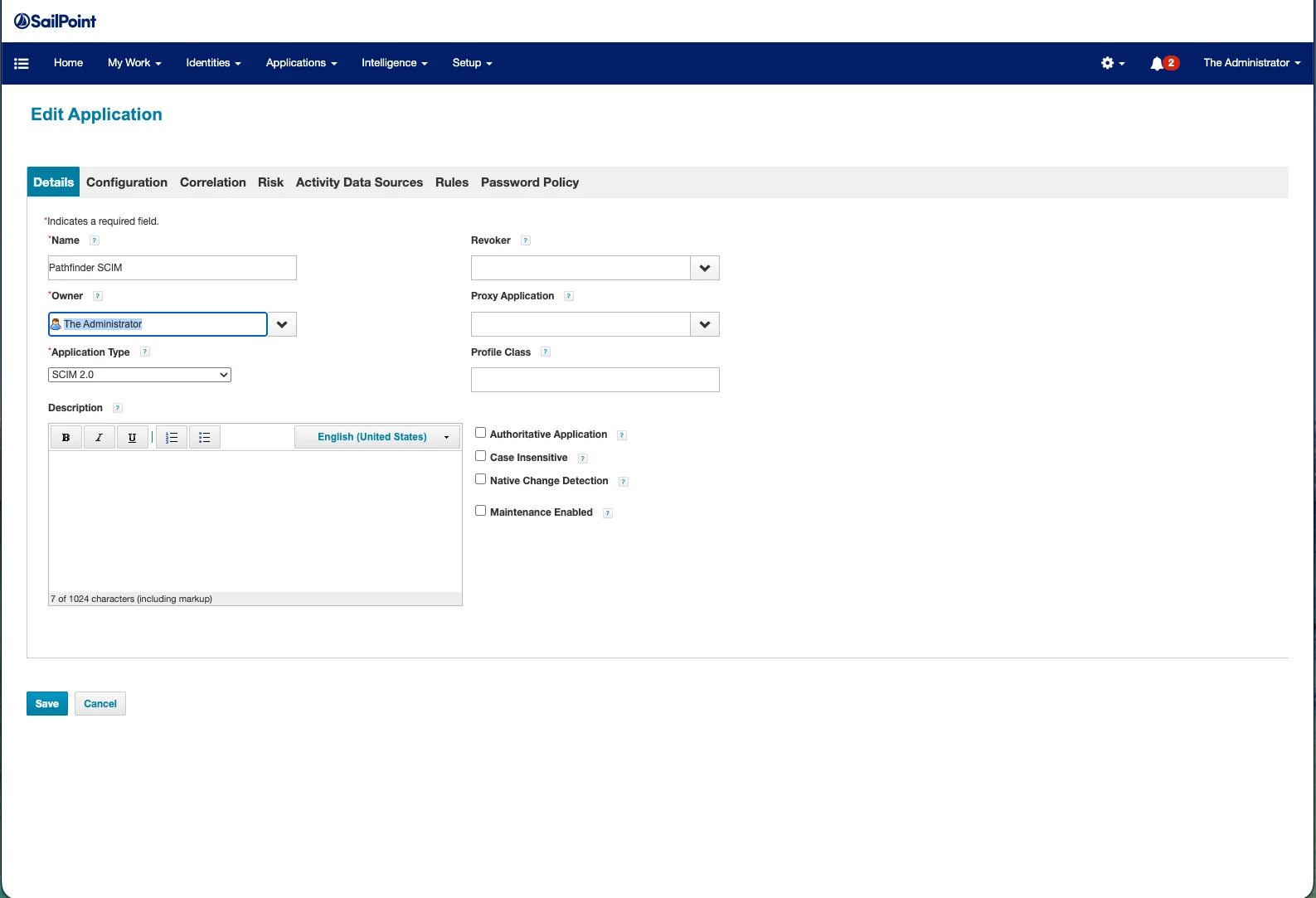Image resolution: width=1316 pixels, height=898 pixels.
Task: Open the gear settings menu
Action: click(1112, 63)
